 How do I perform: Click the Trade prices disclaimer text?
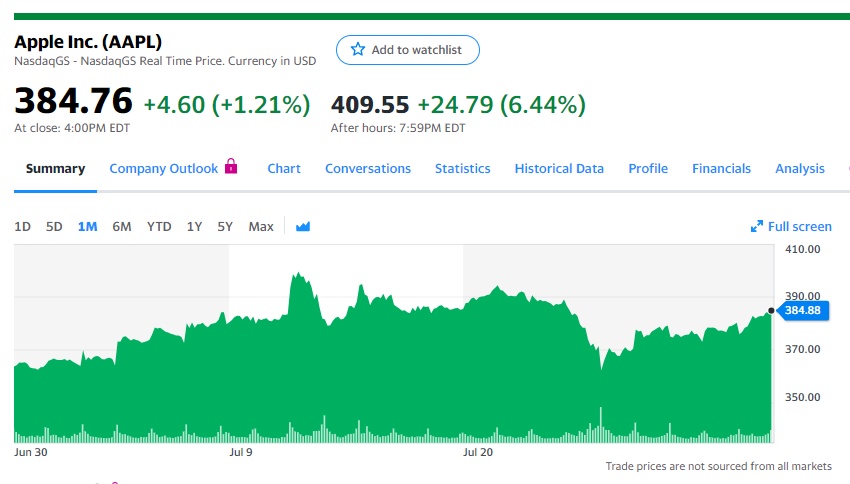tap(718, 466)
